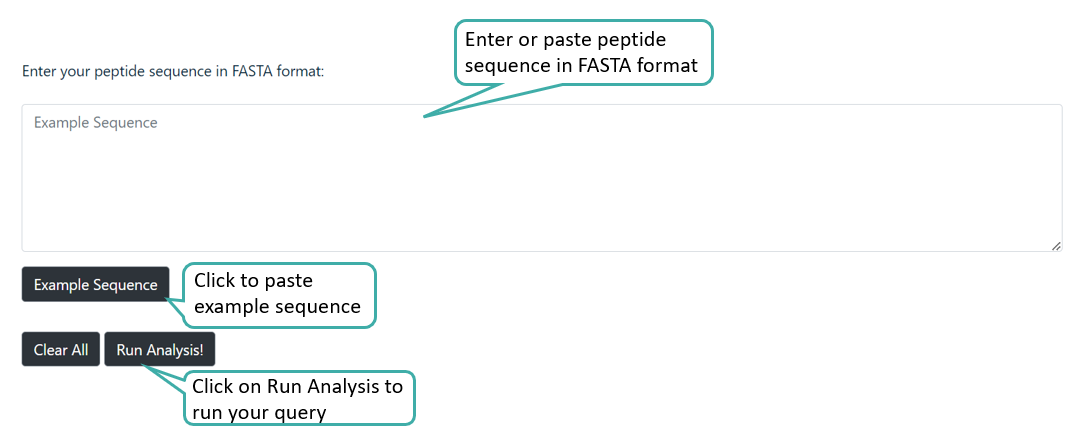Image resolution: width=1087 pixels, height=442 pixels.
Task: Focus the peptide sequence text area
Action: [x=541, y=178]
